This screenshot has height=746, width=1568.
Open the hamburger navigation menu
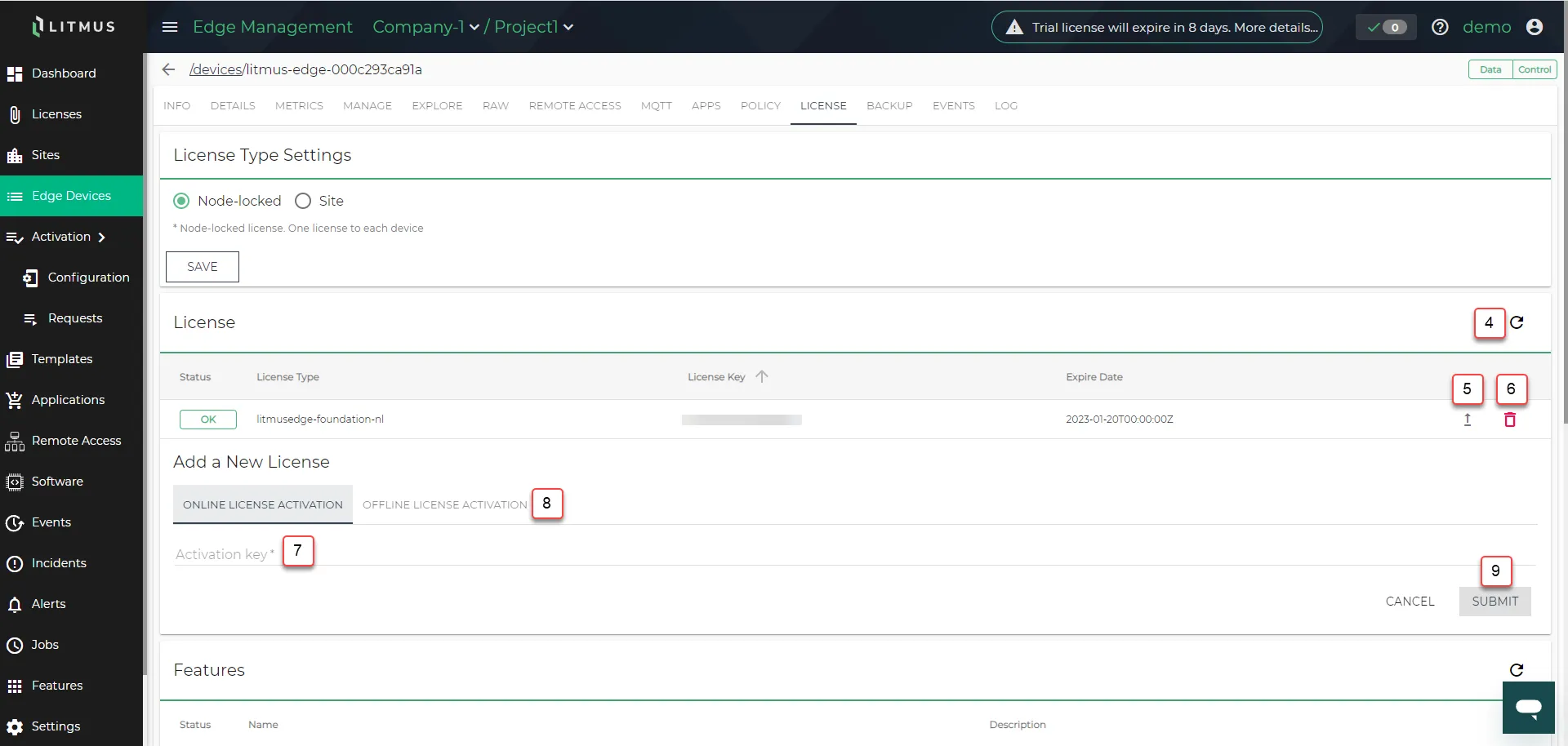click(x=170, y=27)
